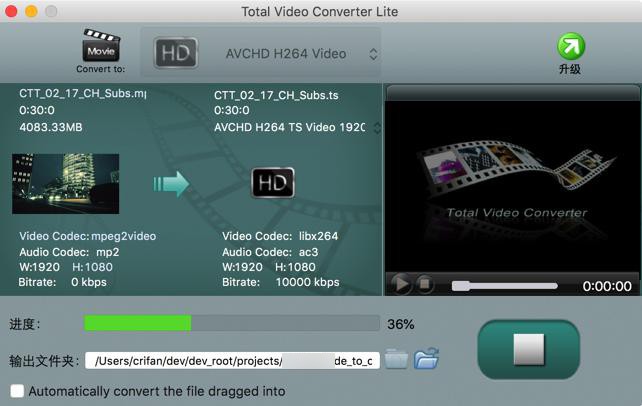Close the window with red button

(11, 11)
